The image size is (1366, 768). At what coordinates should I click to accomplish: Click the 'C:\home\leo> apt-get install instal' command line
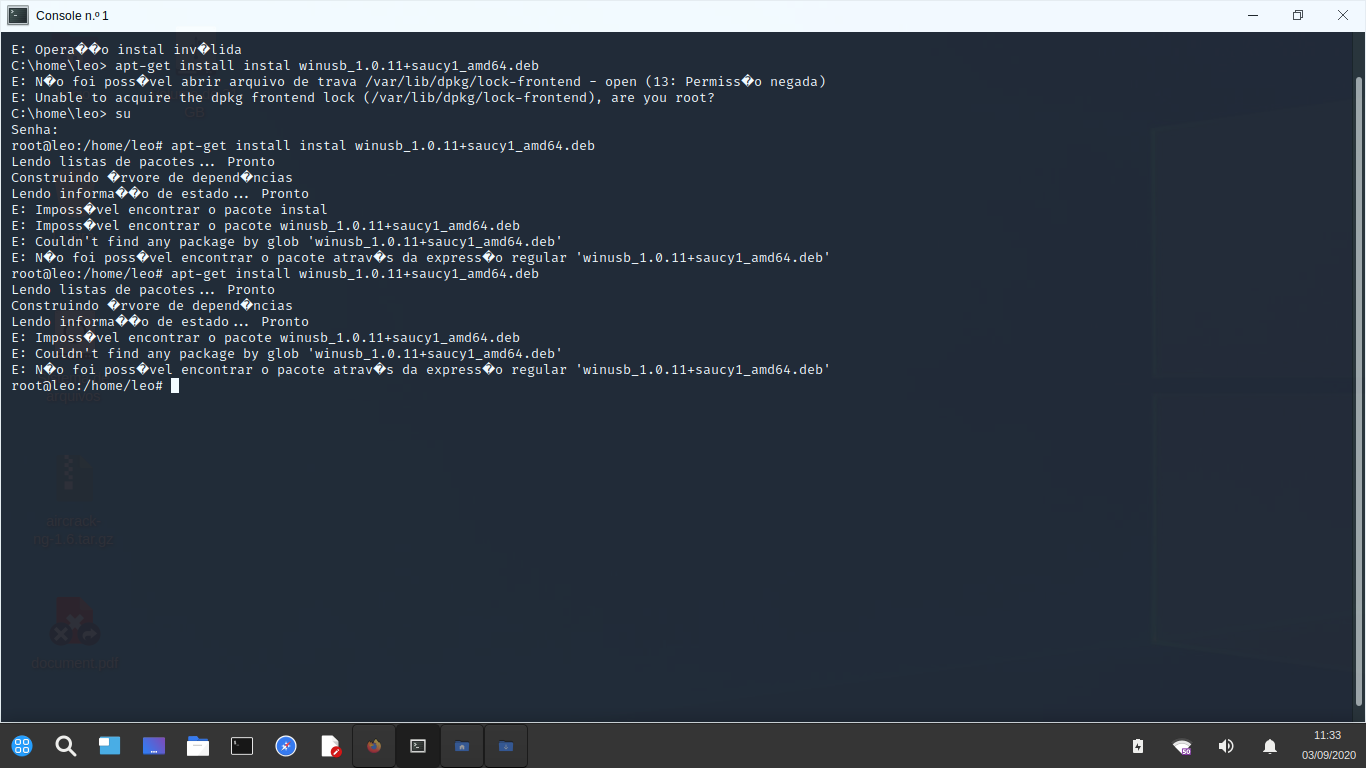tap(275, 65)
